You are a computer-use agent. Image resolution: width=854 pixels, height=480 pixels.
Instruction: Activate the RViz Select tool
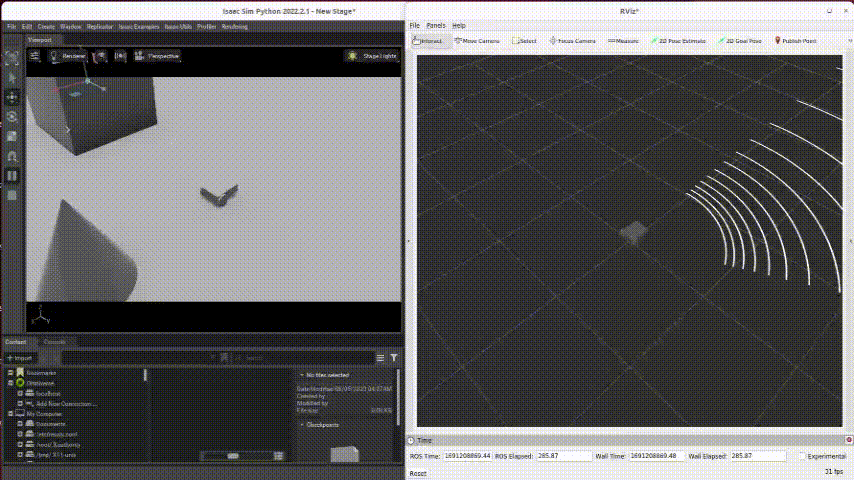click(x=524, y=41)
